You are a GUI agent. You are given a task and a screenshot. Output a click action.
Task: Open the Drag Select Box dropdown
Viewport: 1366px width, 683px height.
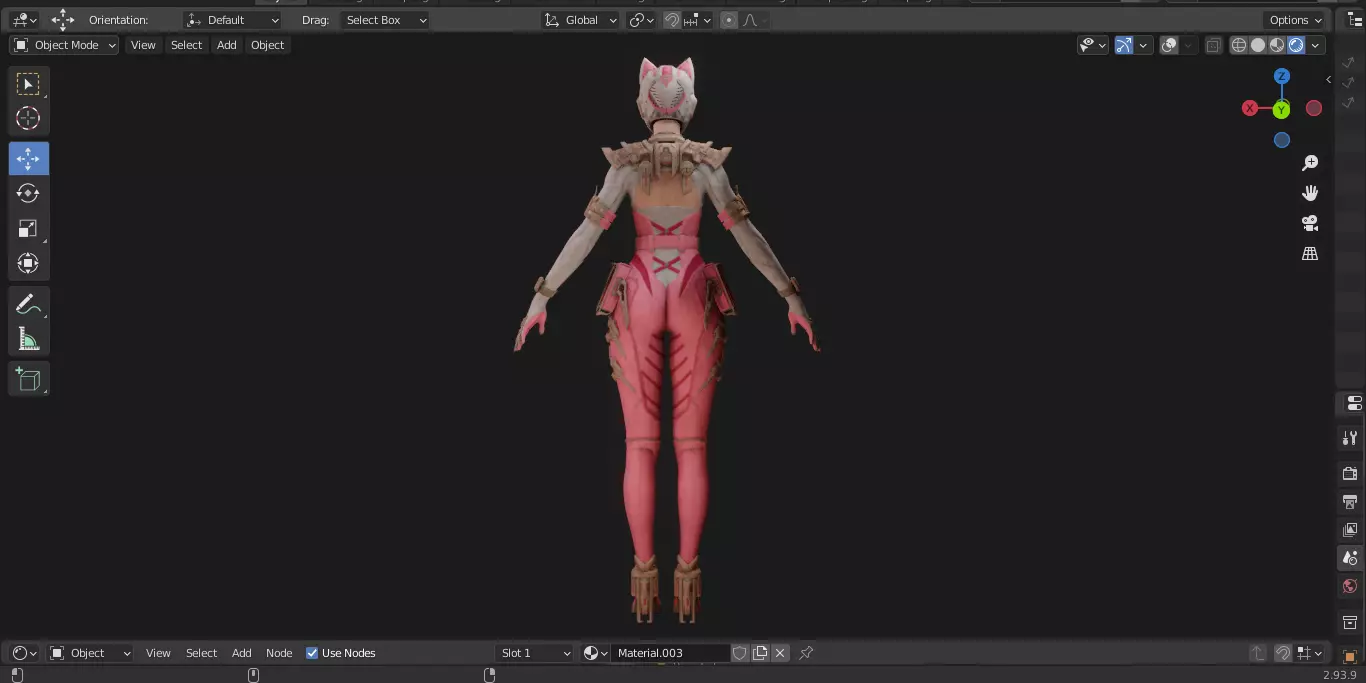point(385,20)
